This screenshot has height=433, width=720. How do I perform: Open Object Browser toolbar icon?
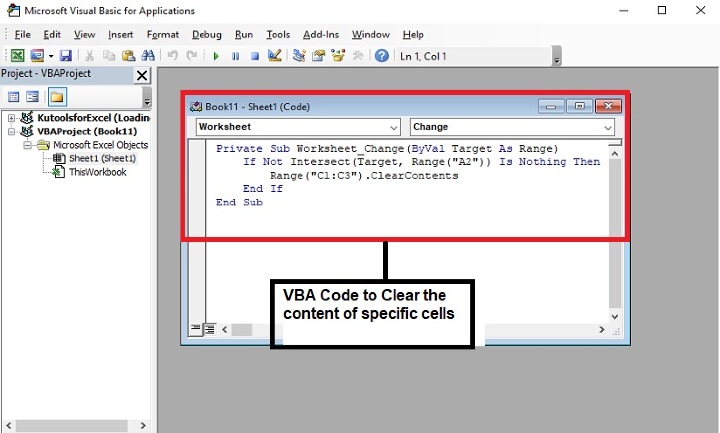tap(338, 56)
